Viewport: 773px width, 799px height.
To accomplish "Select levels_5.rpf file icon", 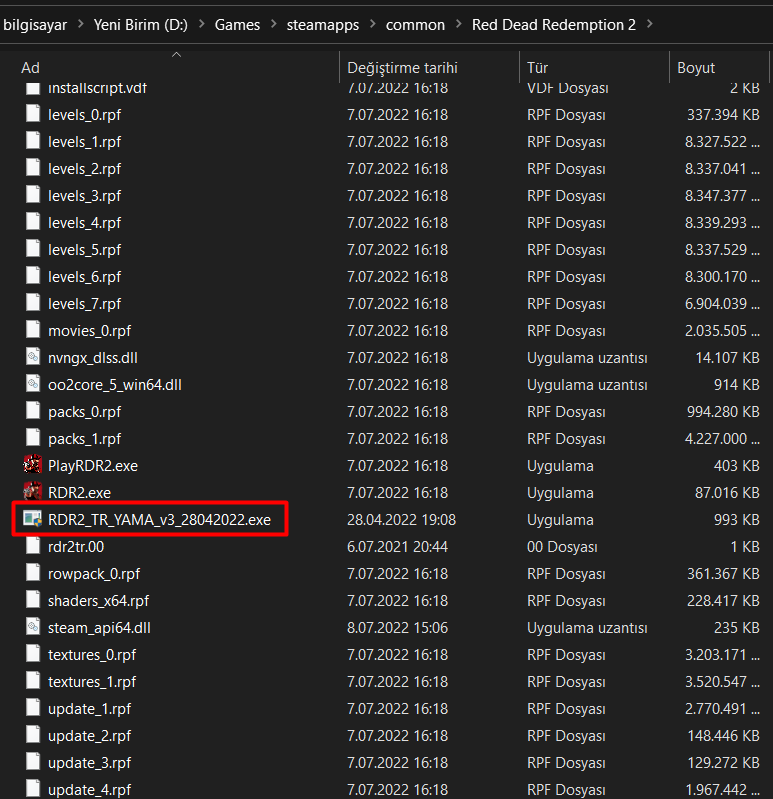I will pos(33,249).
